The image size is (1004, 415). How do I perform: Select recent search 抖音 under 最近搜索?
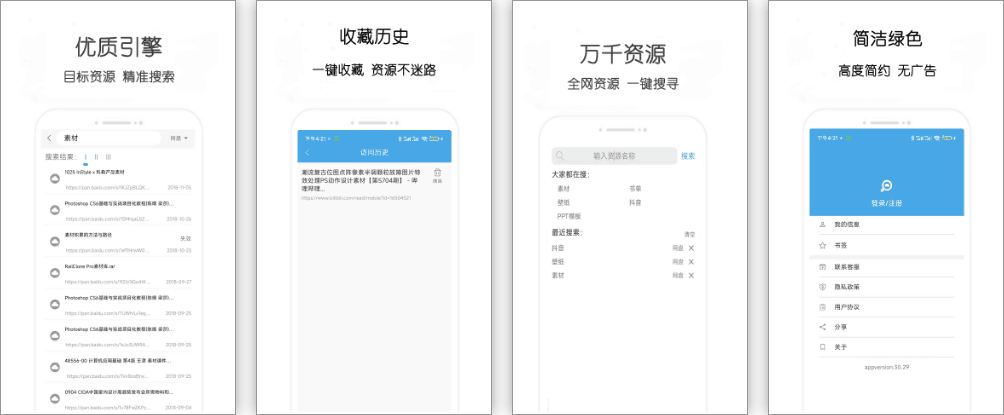point(558,248)
